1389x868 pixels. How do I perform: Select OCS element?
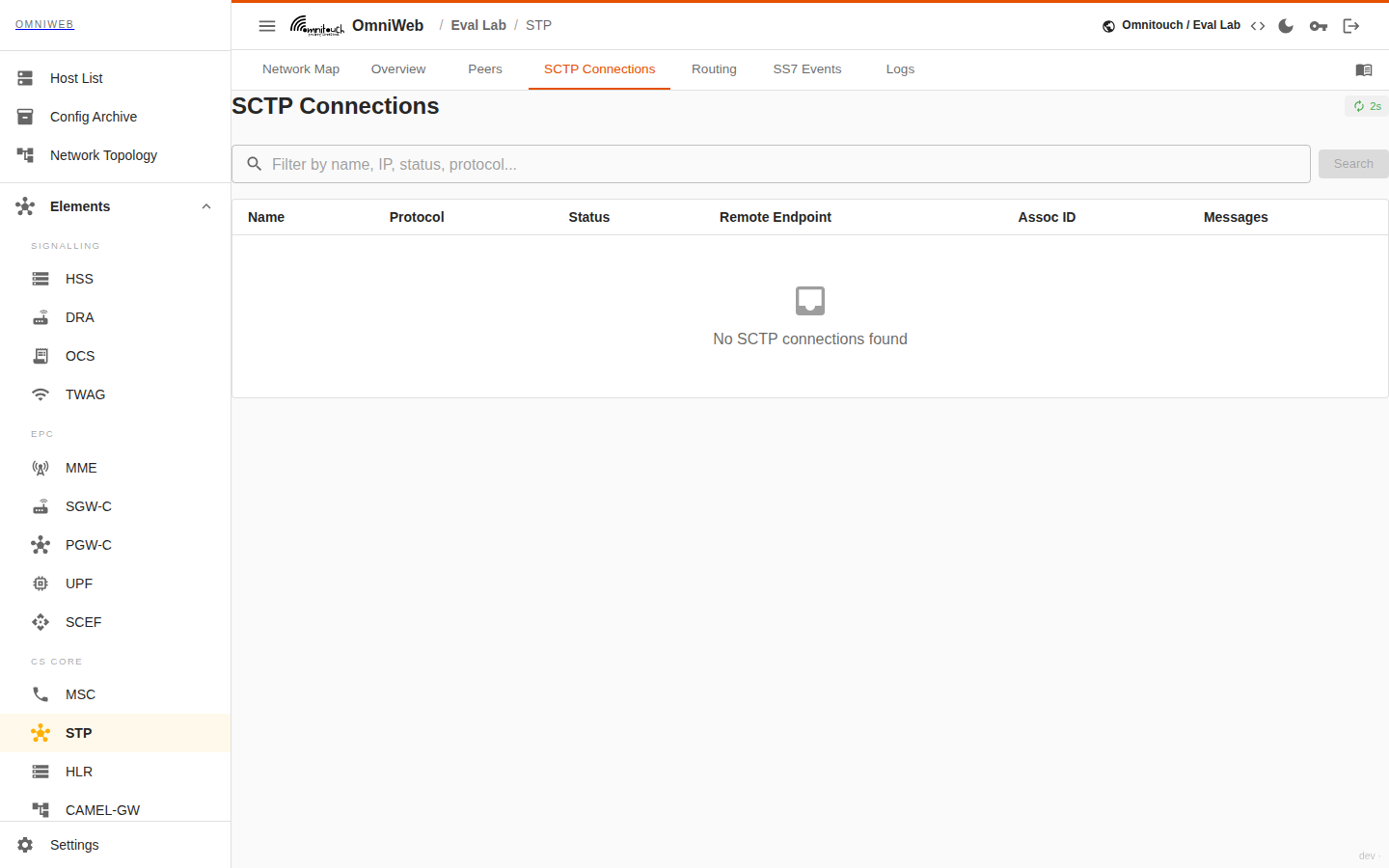coord(116,356)
